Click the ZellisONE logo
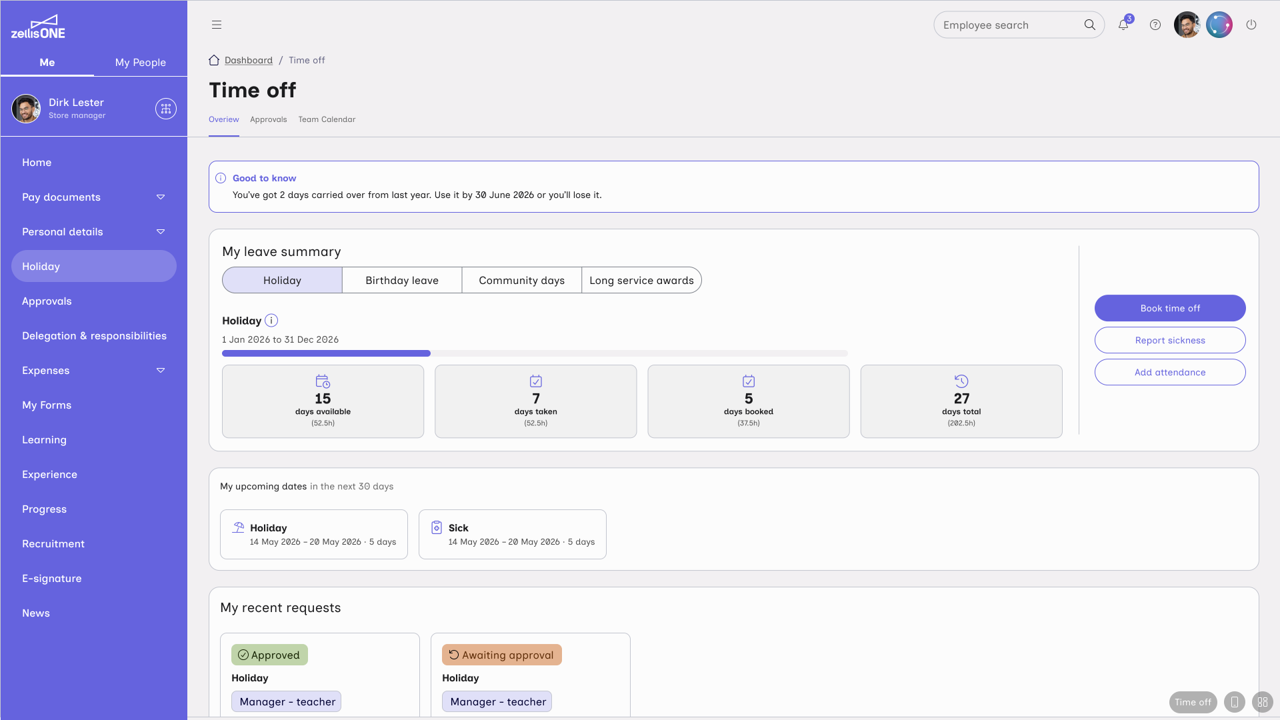1280x720 pixels. pyautogui.click(x=38, y=27)
